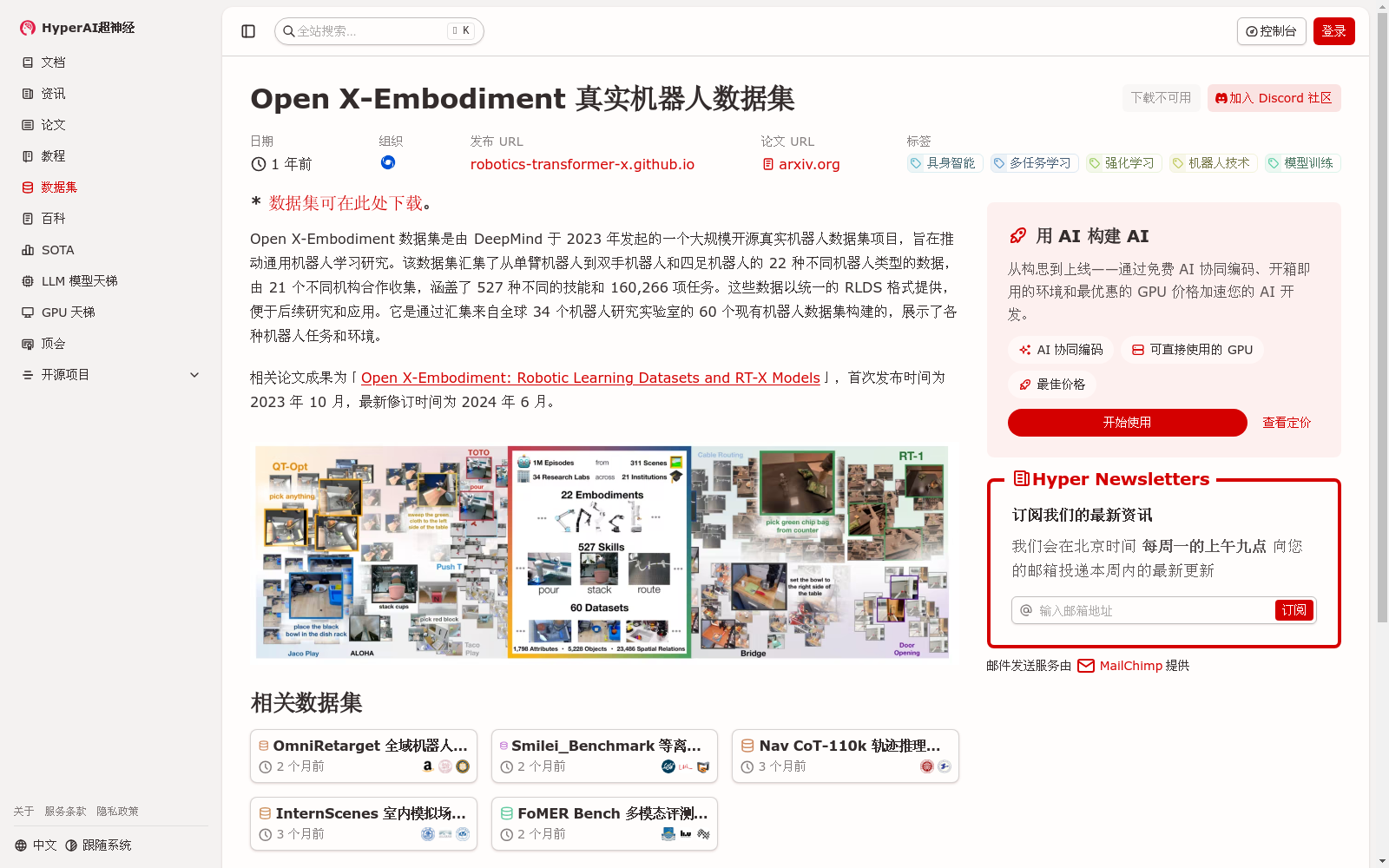The image size is (1389, 868).
Task: Select the 模型训练 tag
Action: pyautogui.click(x=1302, y=163)
